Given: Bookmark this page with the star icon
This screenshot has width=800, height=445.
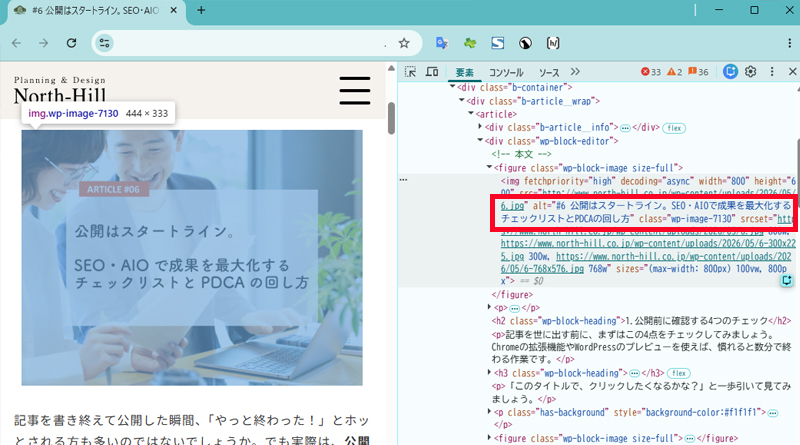Looking at the screenshot, I should click(404, 43).
